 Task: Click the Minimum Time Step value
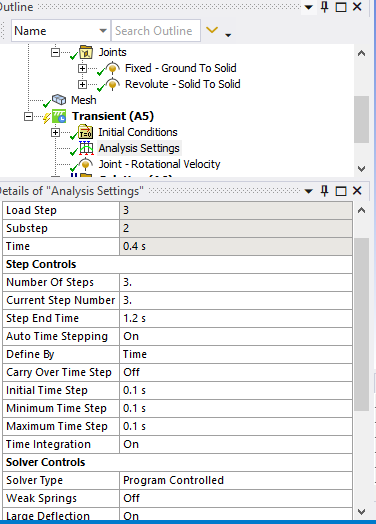coord(236,409)
